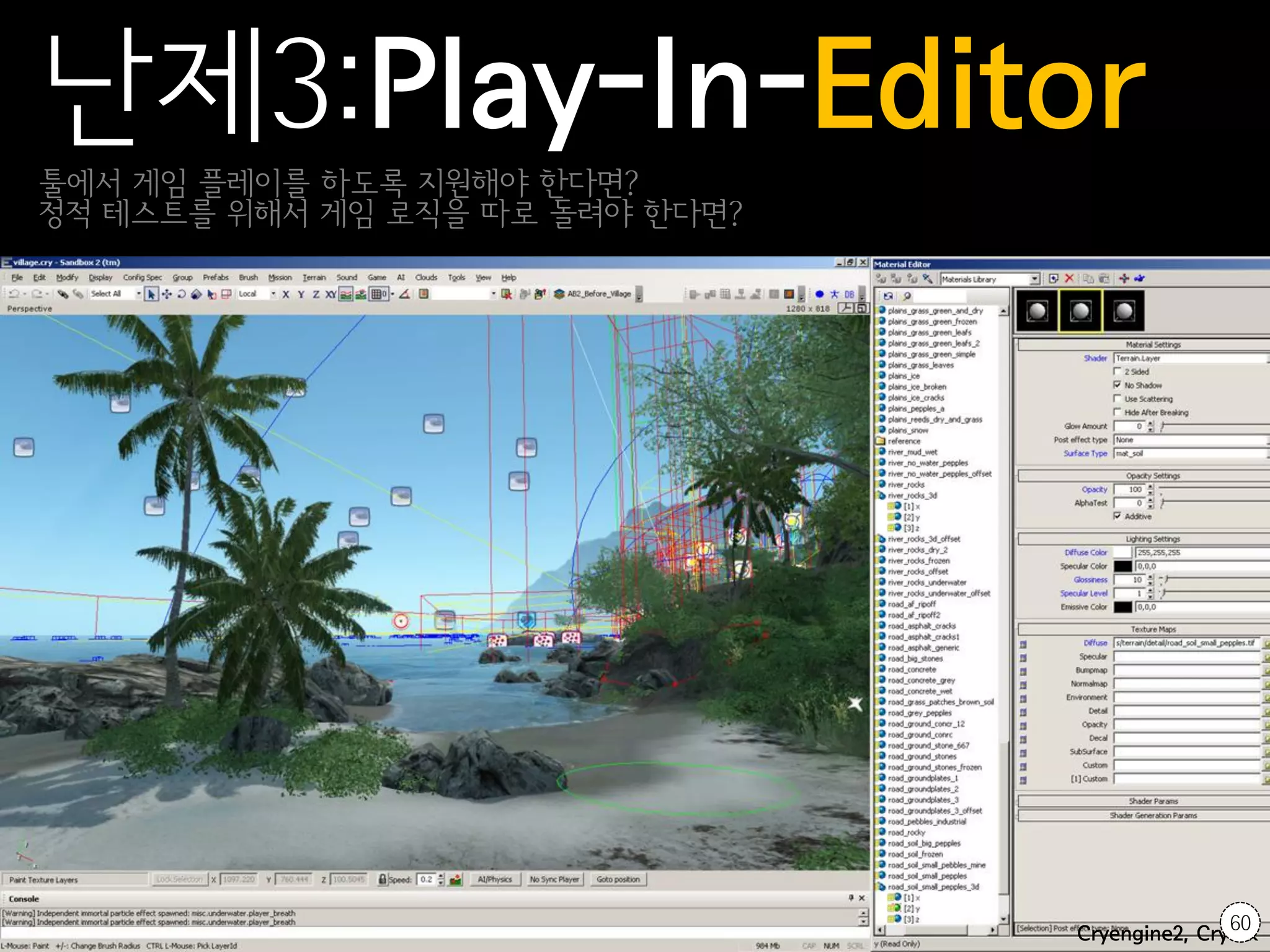Collapse the river_rocks_3d tree node
1270x952 pixels.
(x=882, y=495)
